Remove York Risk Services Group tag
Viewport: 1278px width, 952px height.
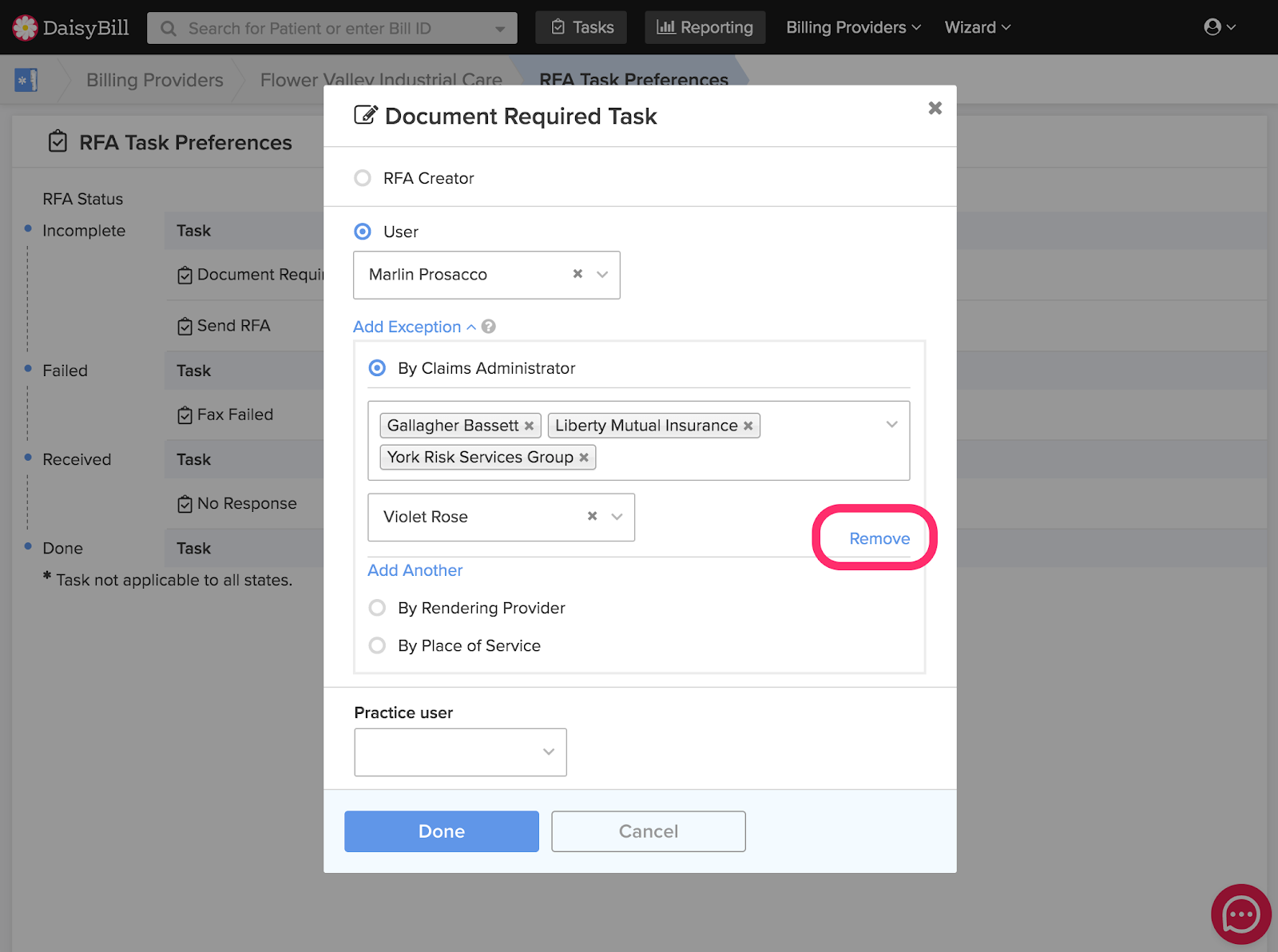[584, 458]
